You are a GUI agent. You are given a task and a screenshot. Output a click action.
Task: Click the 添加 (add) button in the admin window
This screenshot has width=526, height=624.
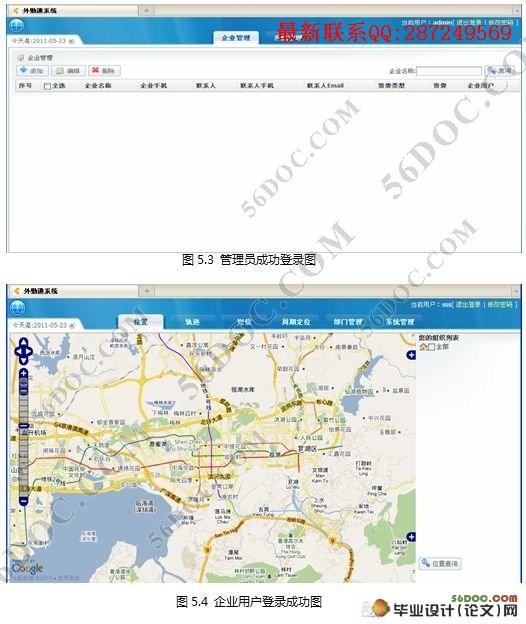click(32, 70)
